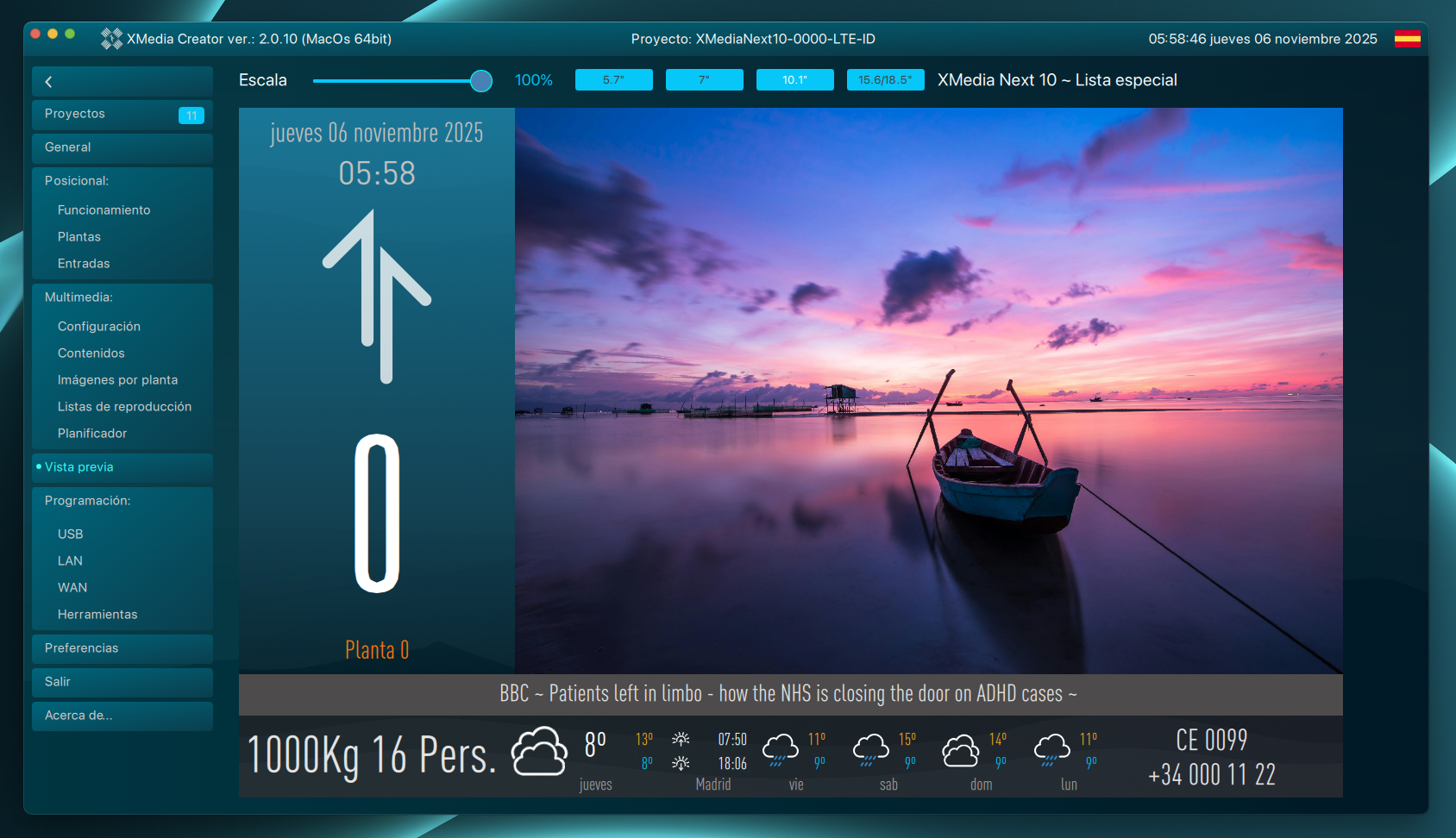Click the current weather cloud icon

(x=539, y=752)
